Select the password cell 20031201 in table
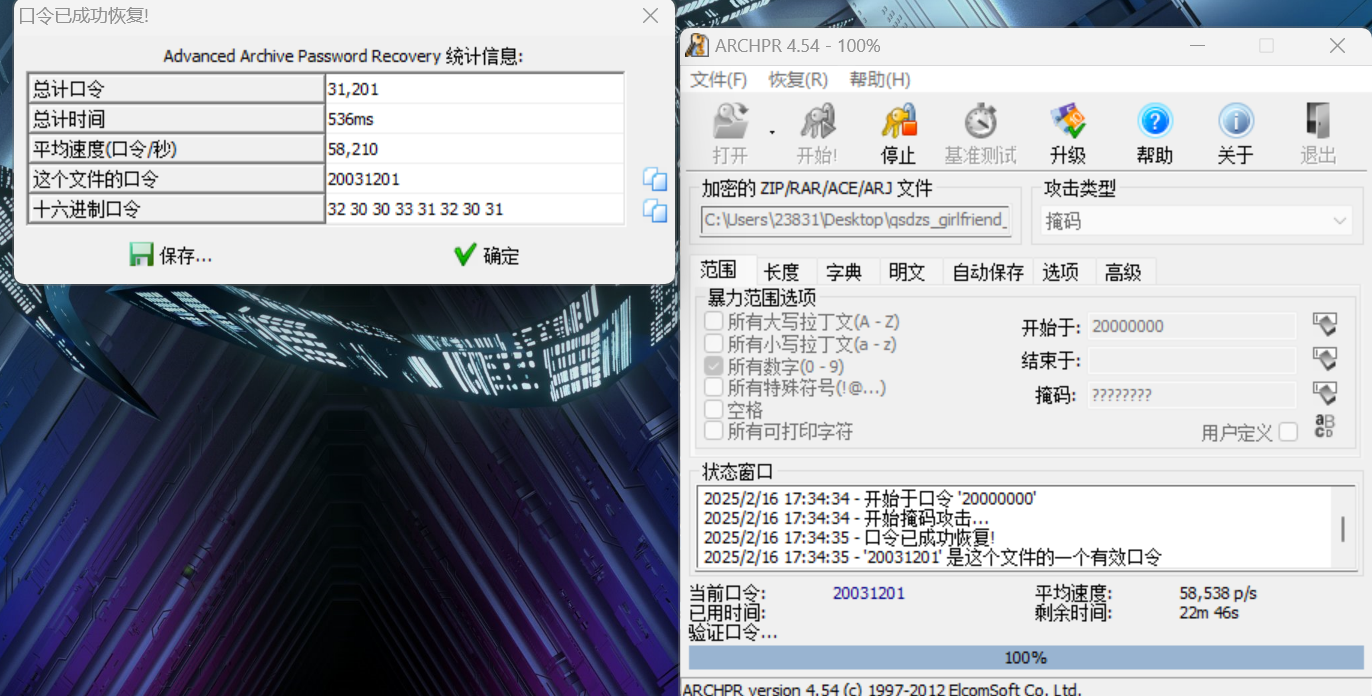The height and width of the screenshot is (696, 1372). (475, 179)
